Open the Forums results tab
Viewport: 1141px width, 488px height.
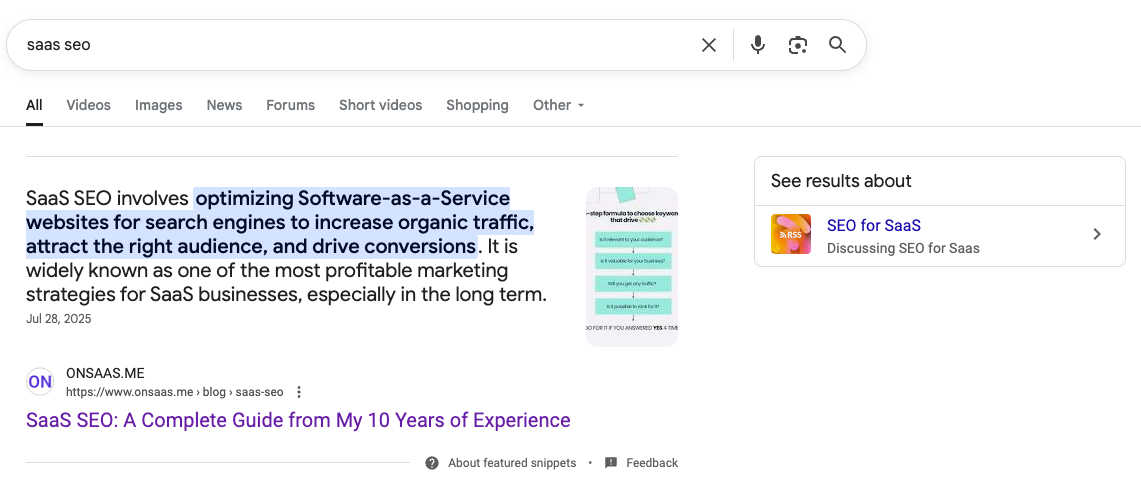pyautogui.click(x=290, y=105)
